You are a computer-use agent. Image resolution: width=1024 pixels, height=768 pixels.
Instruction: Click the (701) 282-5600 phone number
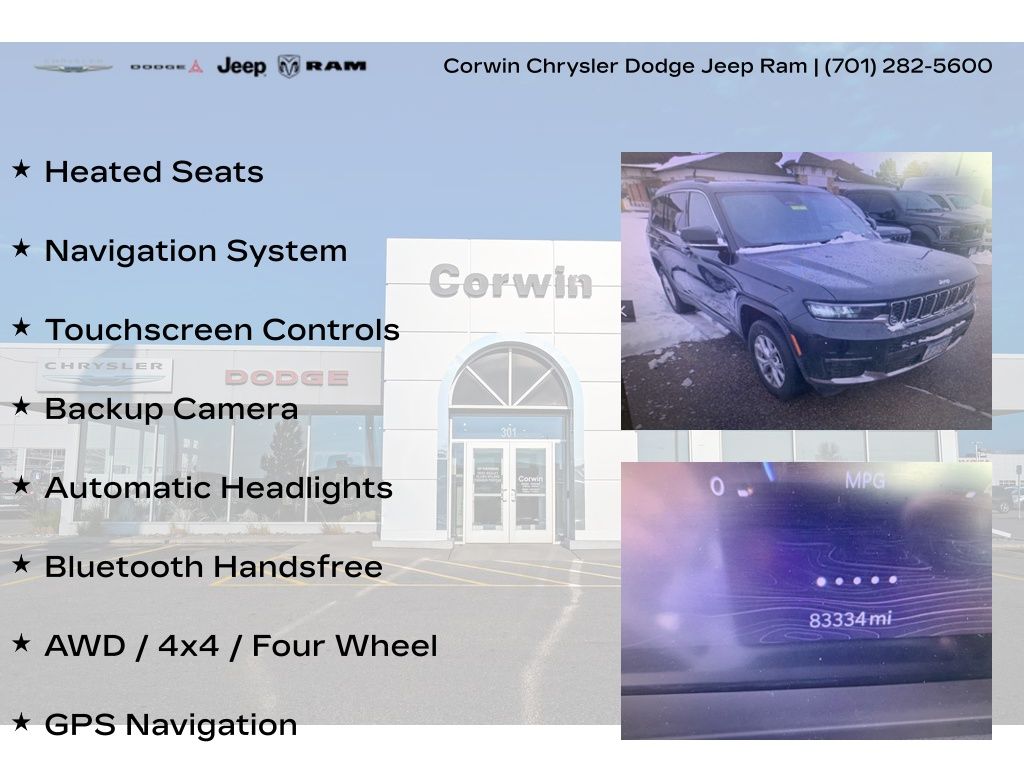click(908, 66)
